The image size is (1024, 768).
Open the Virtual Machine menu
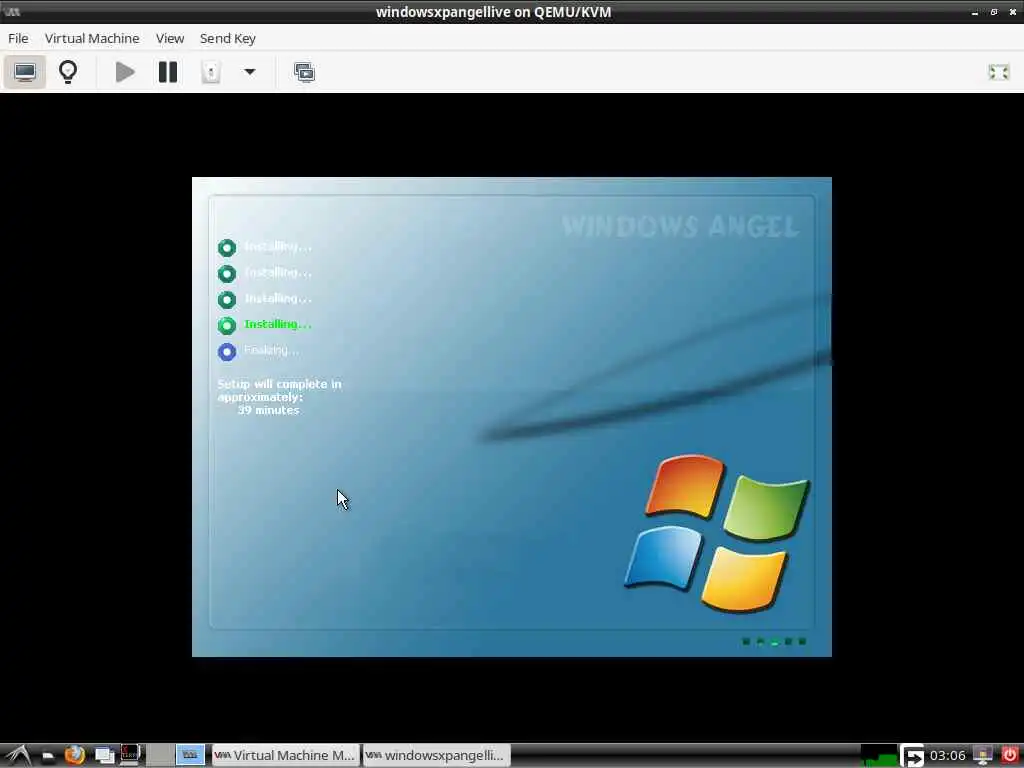(92, 39)
